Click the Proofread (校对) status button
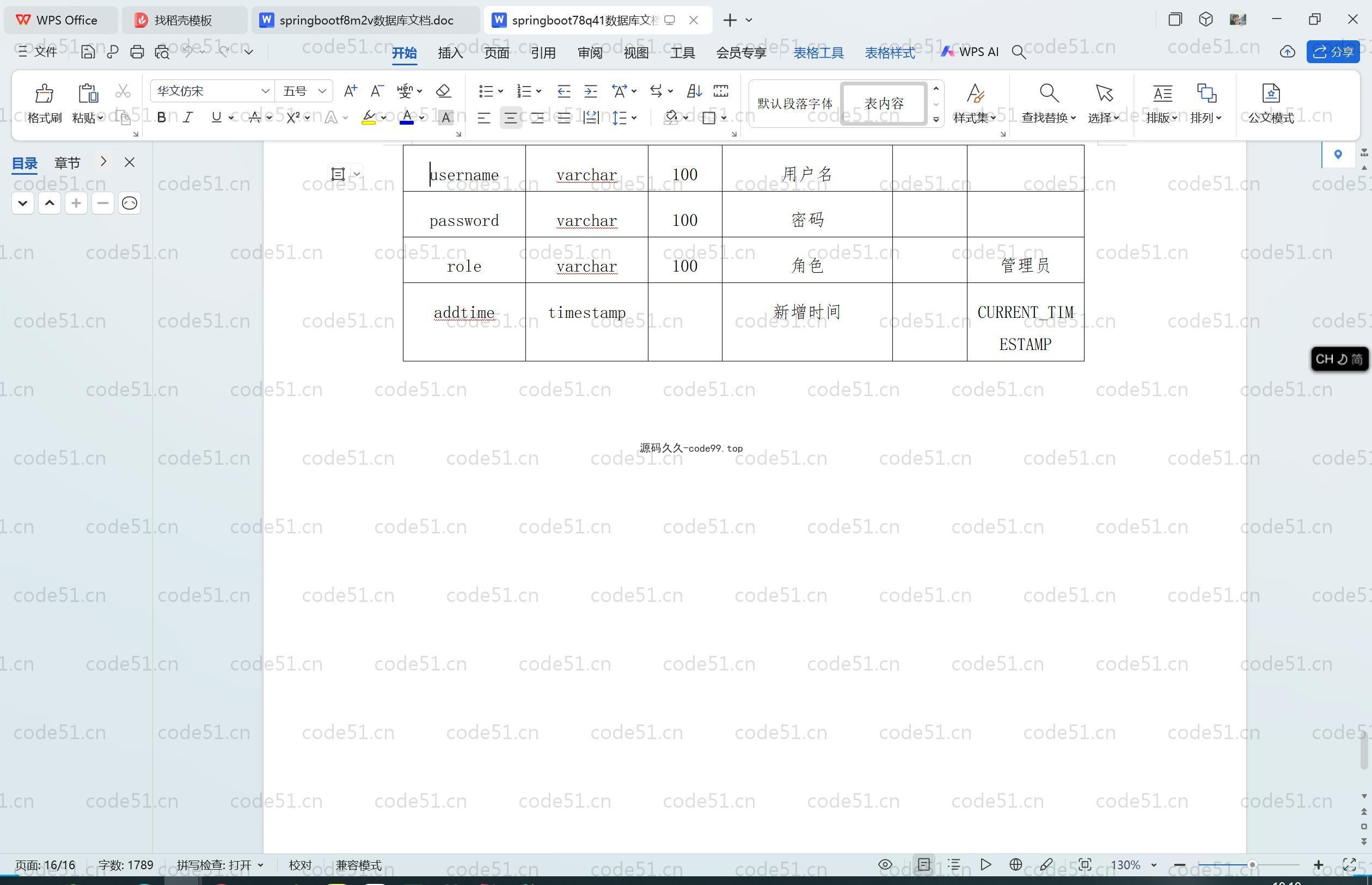The image size is (1372, 885). click(300, 865)
